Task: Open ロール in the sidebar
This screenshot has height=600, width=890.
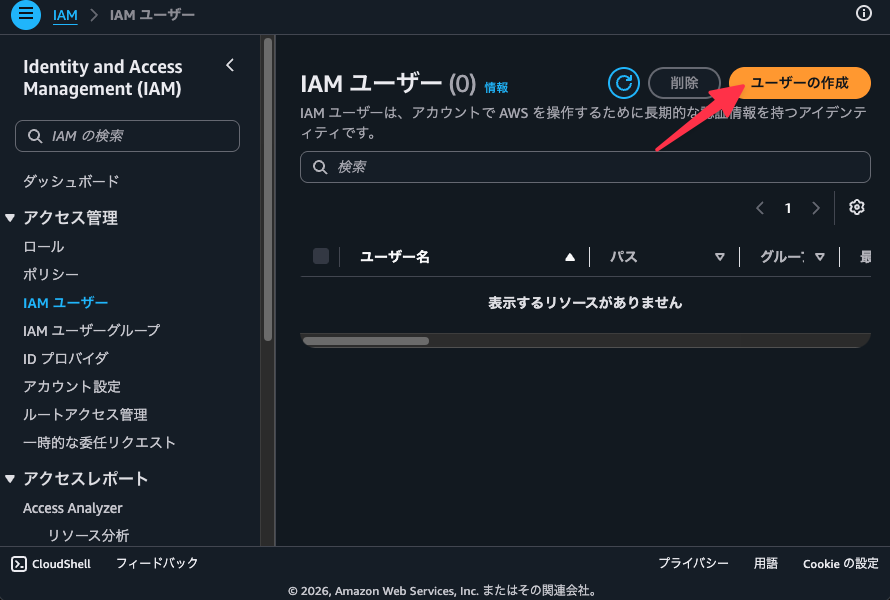Action: 44,246
